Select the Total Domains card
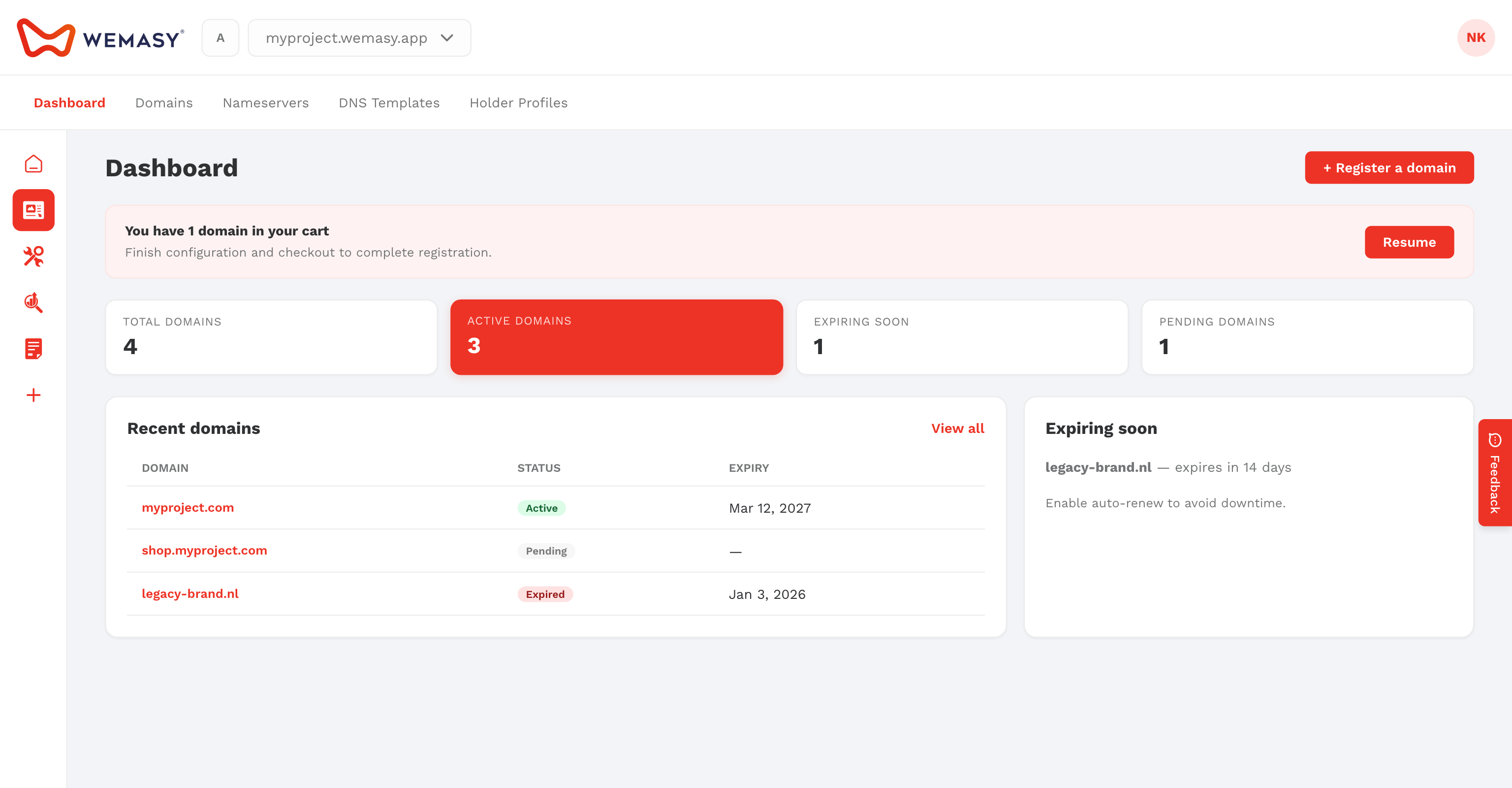This screenshot has width=1512, height=788. pyautogui.click(x=271, y=337)
